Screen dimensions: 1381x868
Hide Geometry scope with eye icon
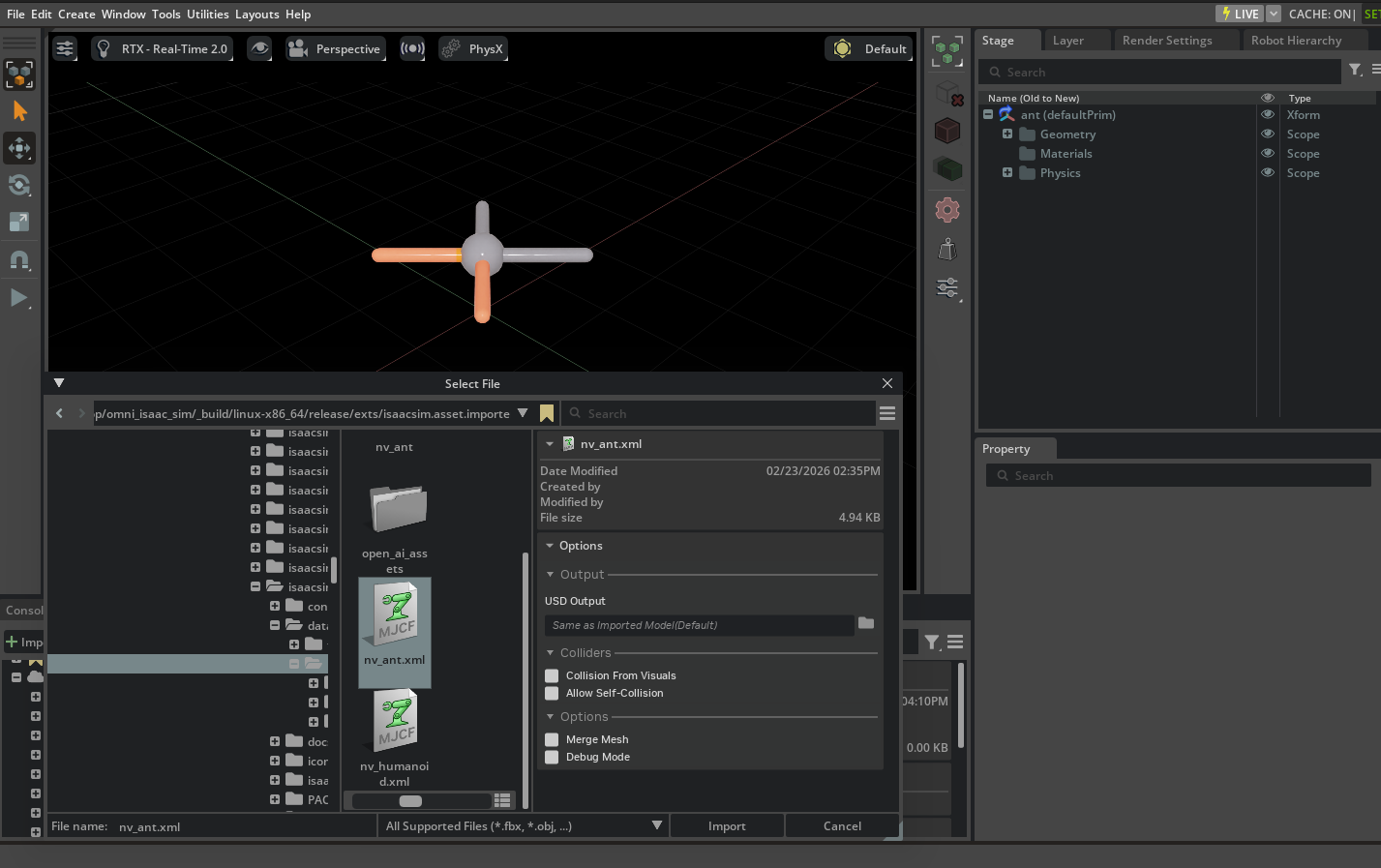click(x=1268, y=135)
